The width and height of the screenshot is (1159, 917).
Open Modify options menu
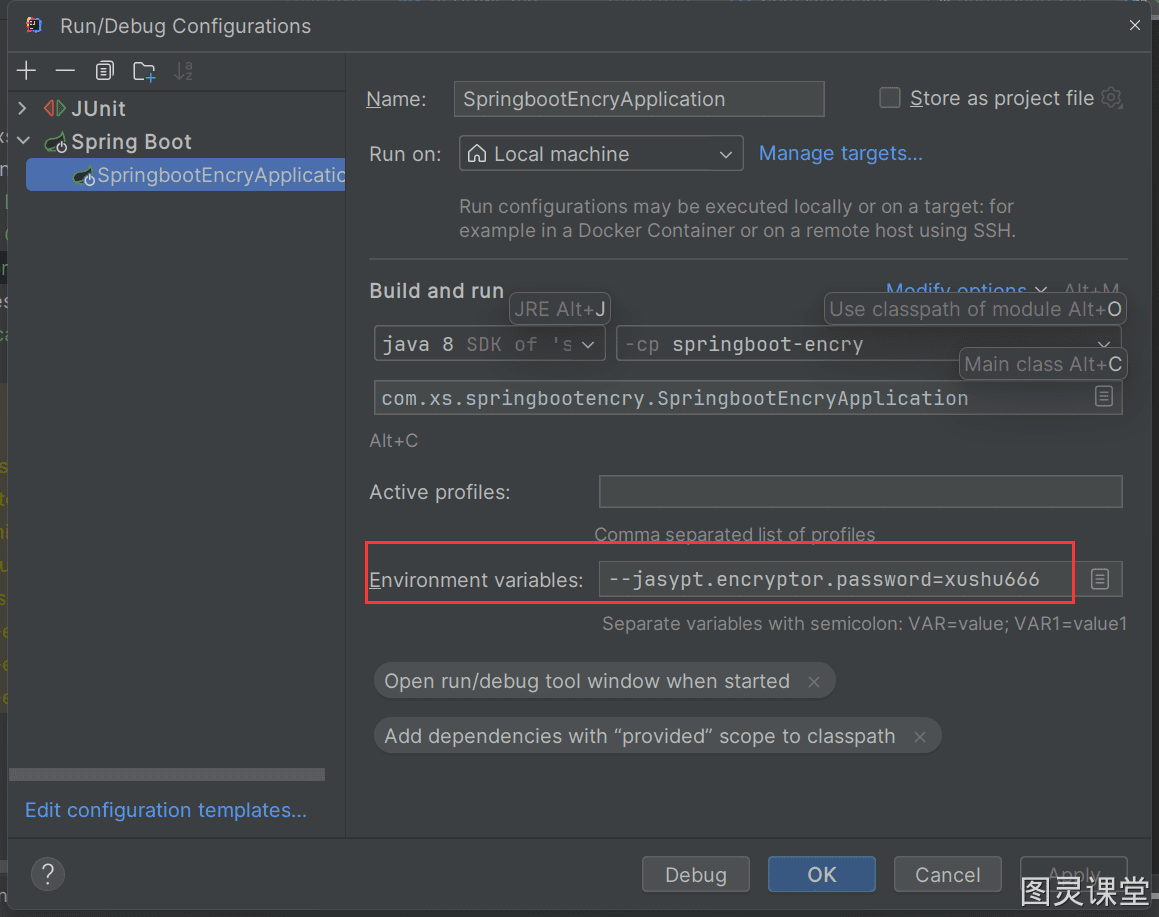click(966, 289)
